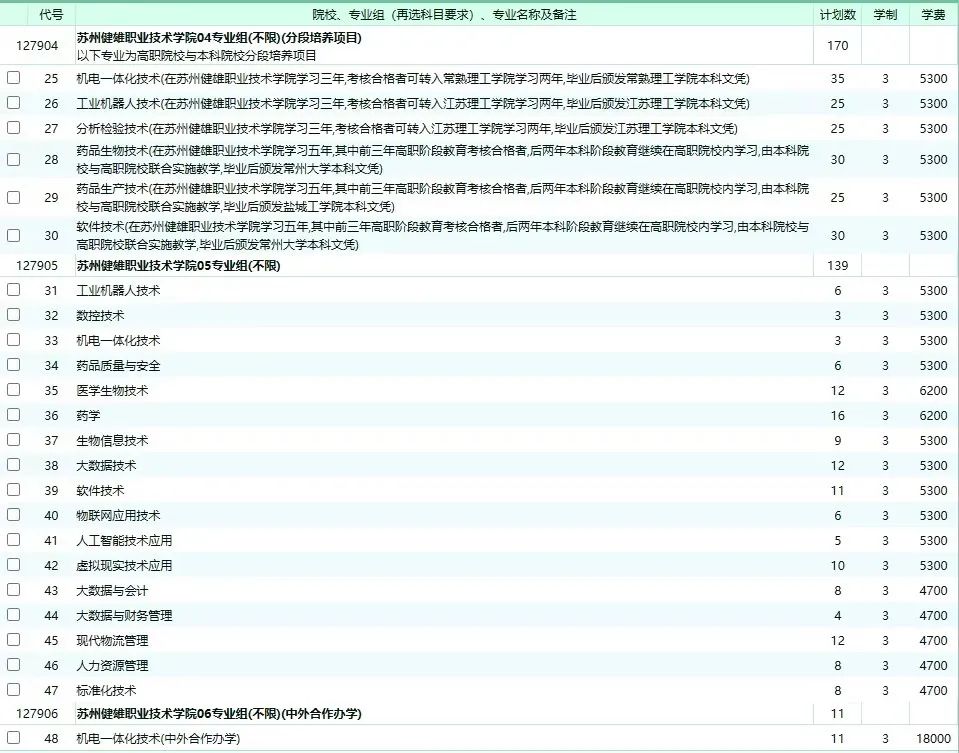Enable checkbox for 药品生物技术 row 28

coord(13,159)
